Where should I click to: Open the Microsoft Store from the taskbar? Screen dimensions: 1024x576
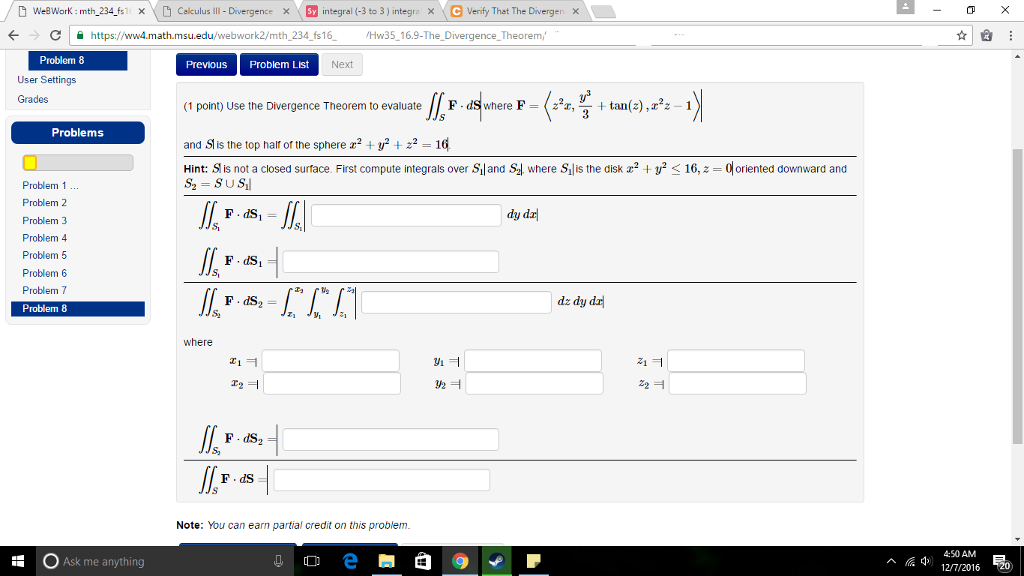(x=422, y=560)
